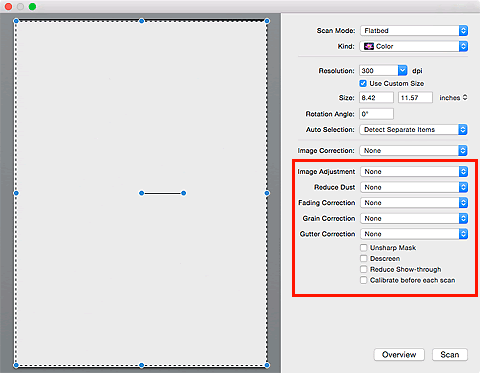
Task: Enable the Unsharp Mask checkbox
Action: 363,248
